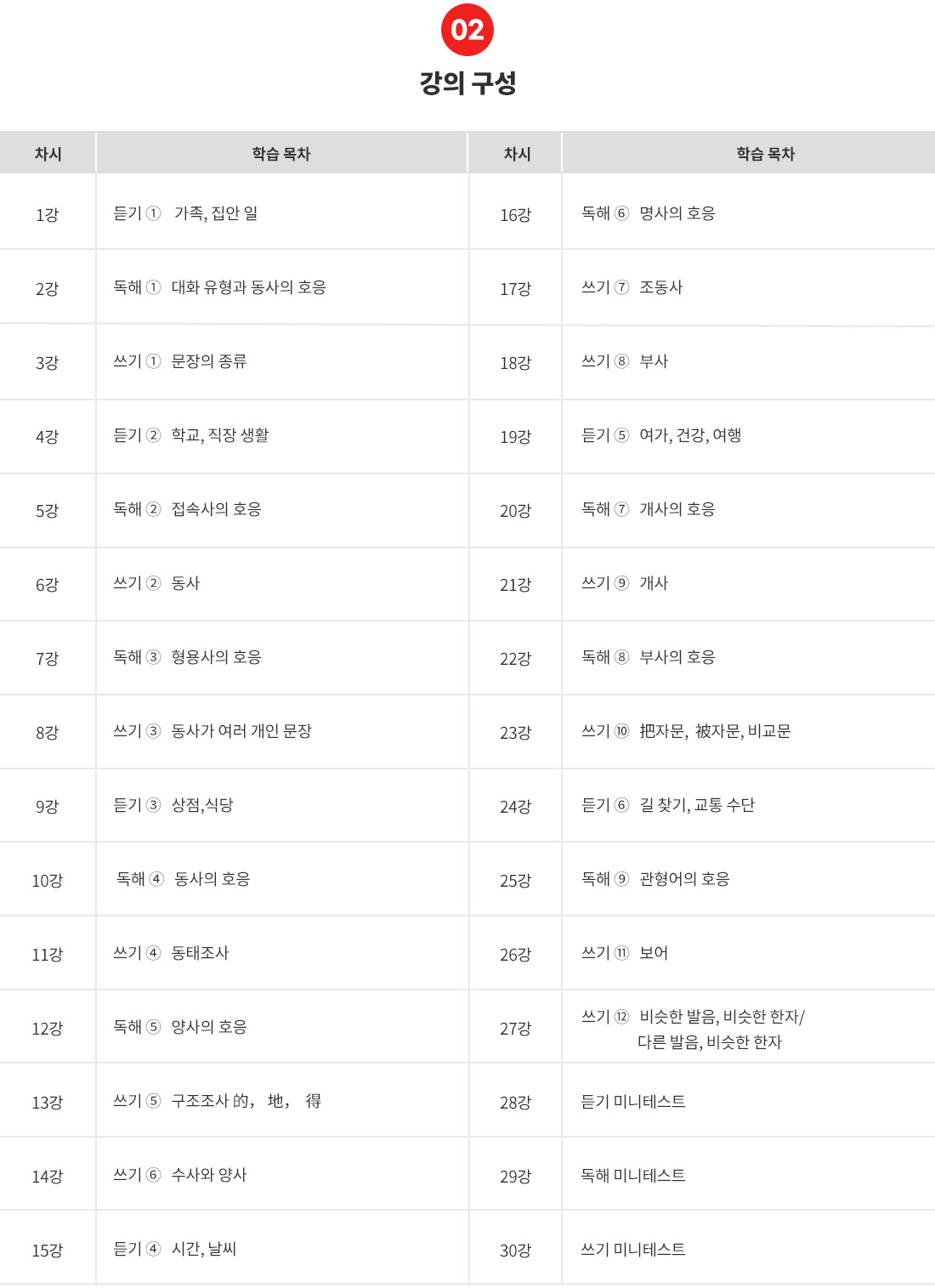Select 쓰기 ⑦ 조동사 entry
This screenshot has width=935, height=1288.
[632, 287]
